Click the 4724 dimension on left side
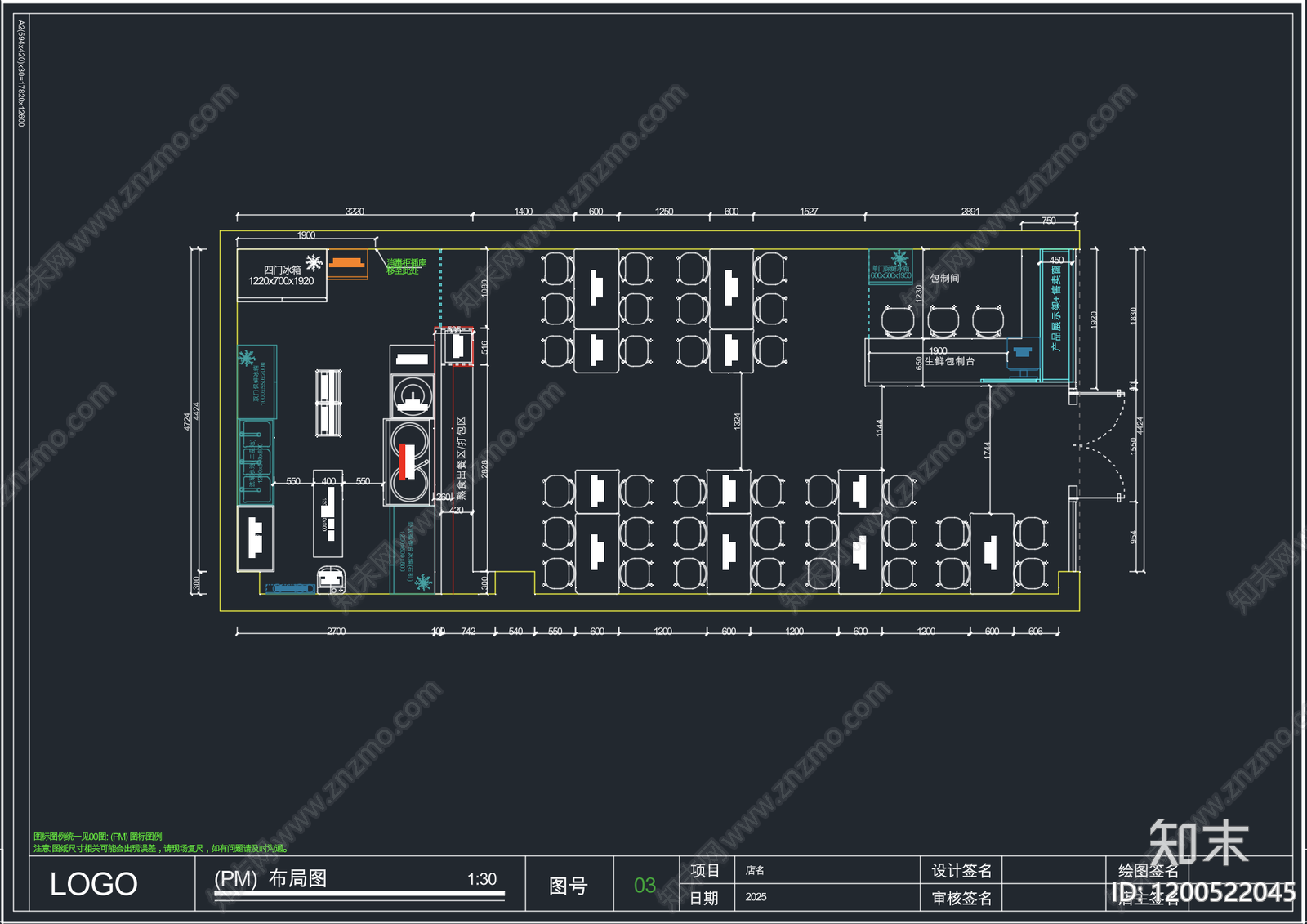The width and height of the screenshot is (1307, 924). (x=187, y=422)
